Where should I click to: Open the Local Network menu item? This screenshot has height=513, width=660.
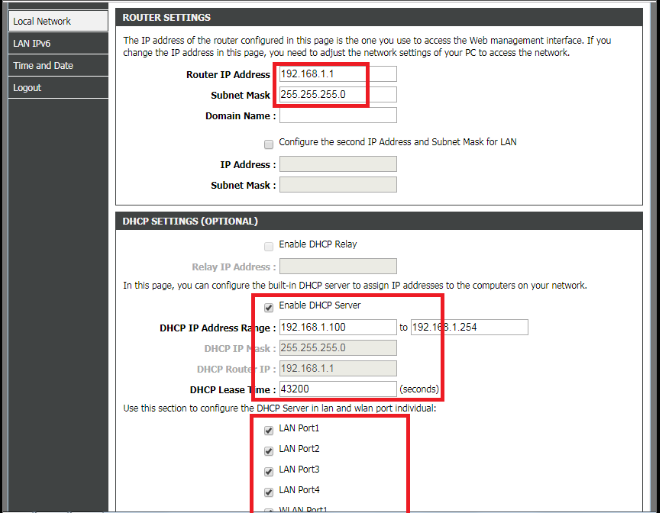click(x=58, y=21)
